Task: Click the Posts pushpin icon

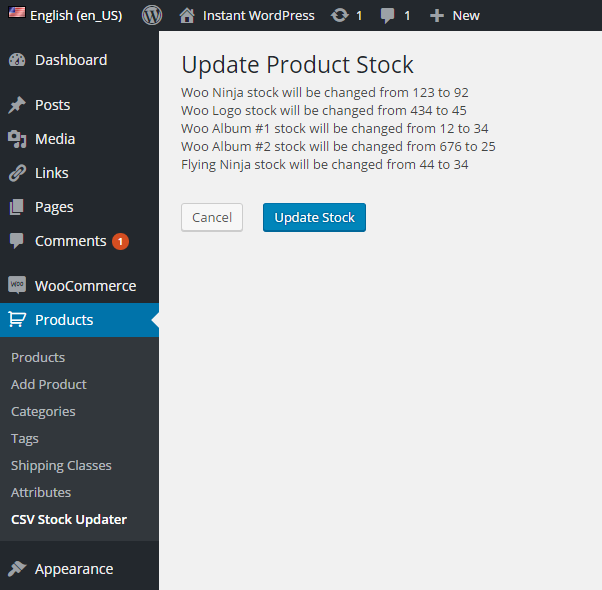Action: click(17, 105)
